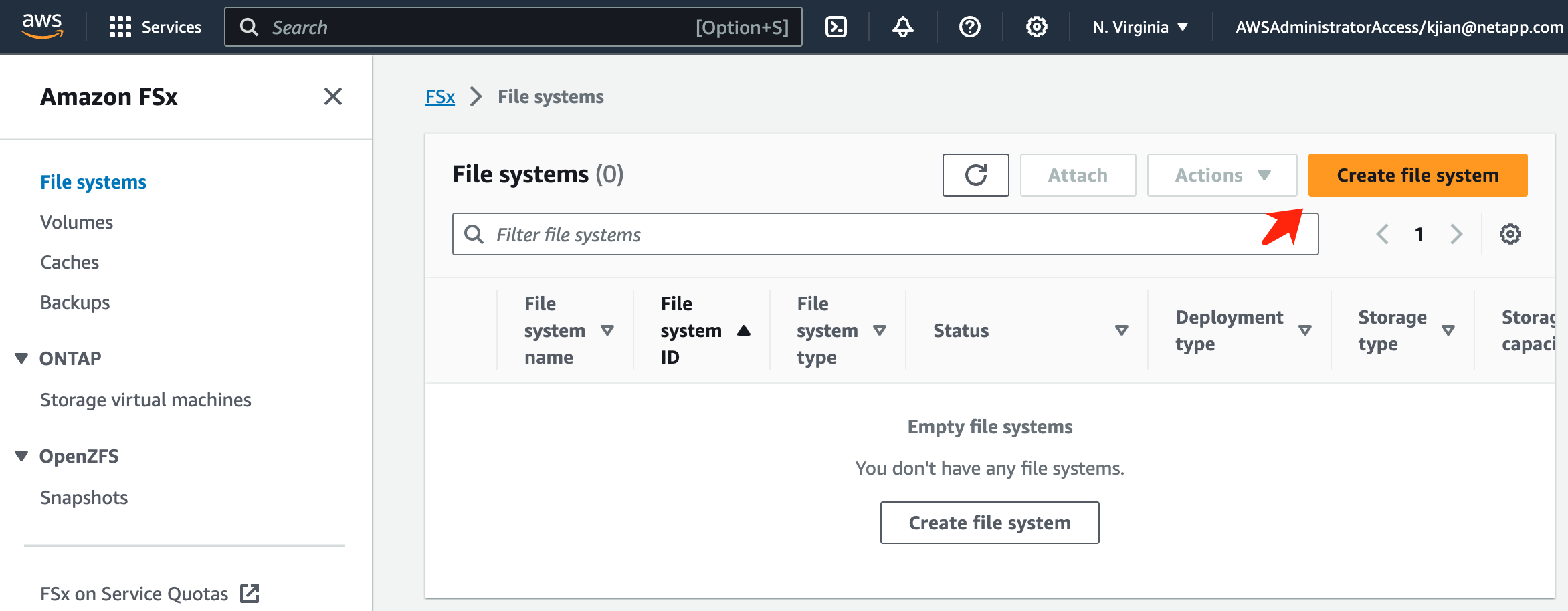This screenshot has width=1568, height=611.
Task: Open the Services grid menu
Action: click(155, 27)
